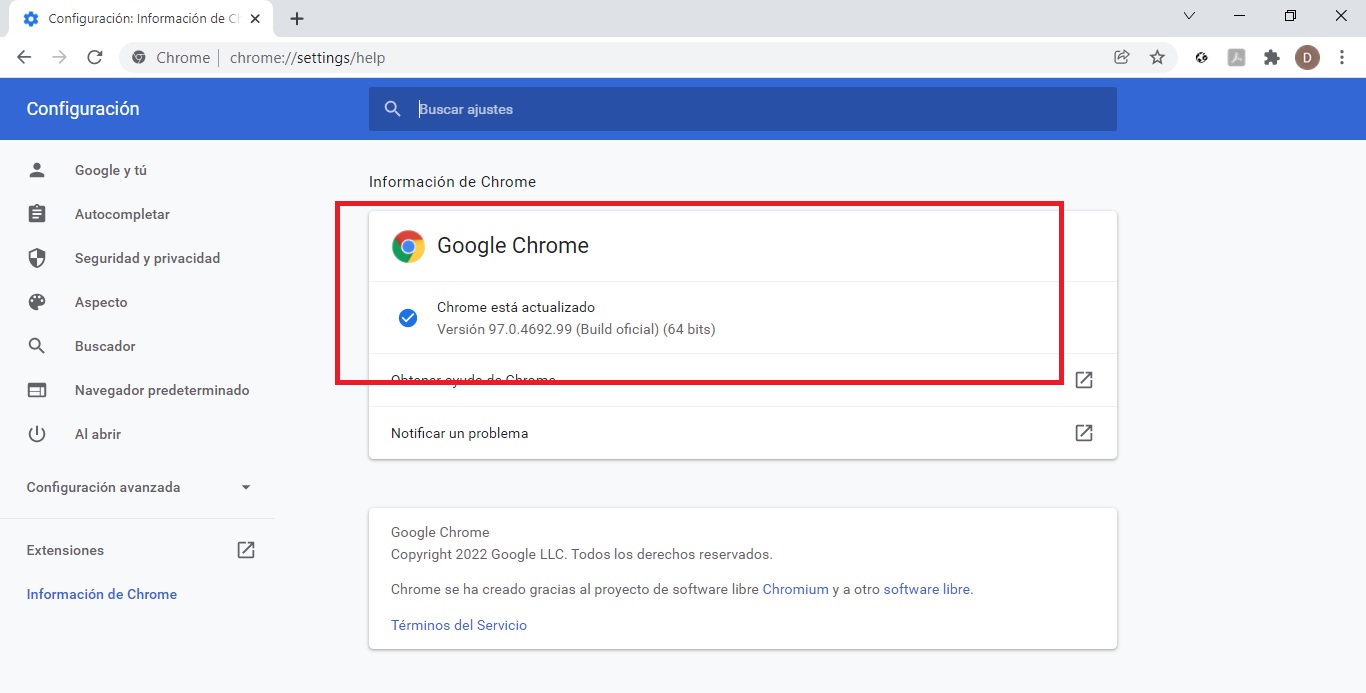
Task: Click the clipboard icon beside Autocompletar
Action: coord(37,214)
